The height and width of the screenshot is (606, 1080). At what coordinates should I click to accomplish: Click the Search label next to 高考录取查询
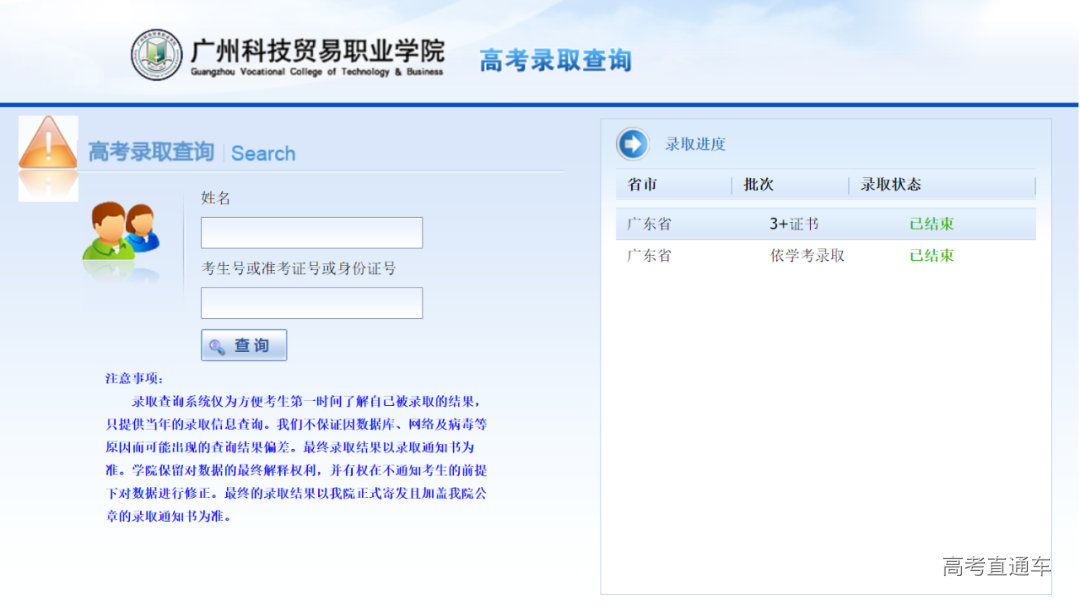pyautogui.click(x=263, y=152)
